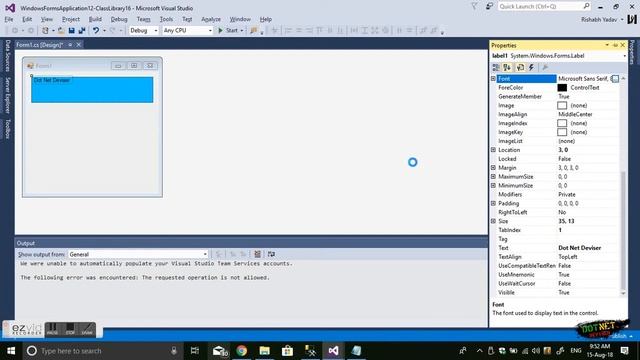Expand the MaximumSize property
This screenshot has width=640, height=360.
click(x=493, y=177)
